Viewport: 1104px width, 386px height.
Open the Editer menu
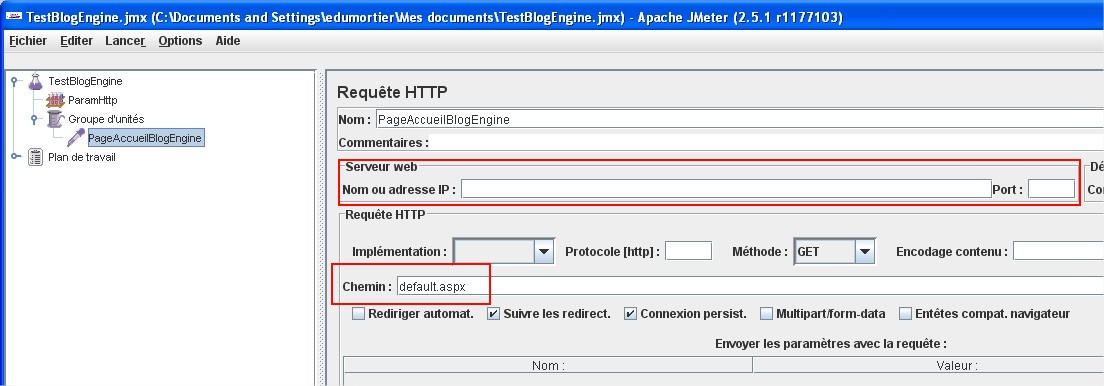pos(76,41)
